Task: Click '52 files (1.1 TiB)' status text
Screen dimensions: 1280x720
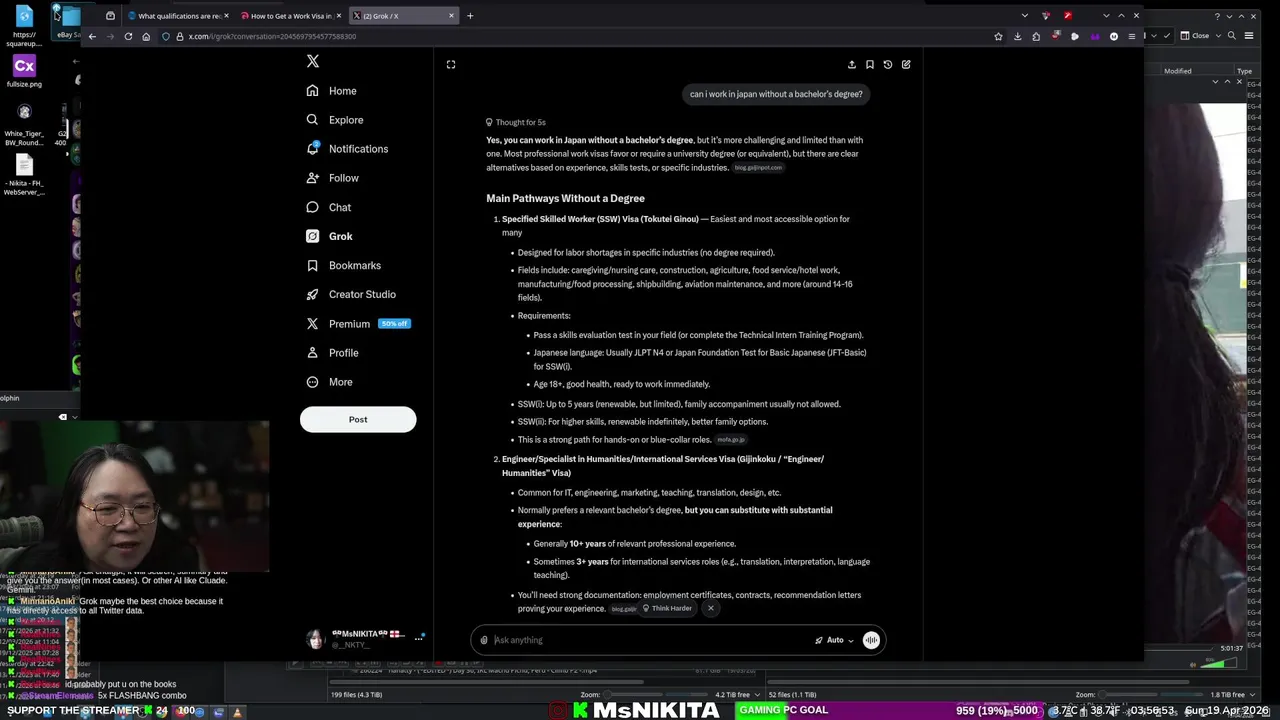Action: tap(792, 694)
